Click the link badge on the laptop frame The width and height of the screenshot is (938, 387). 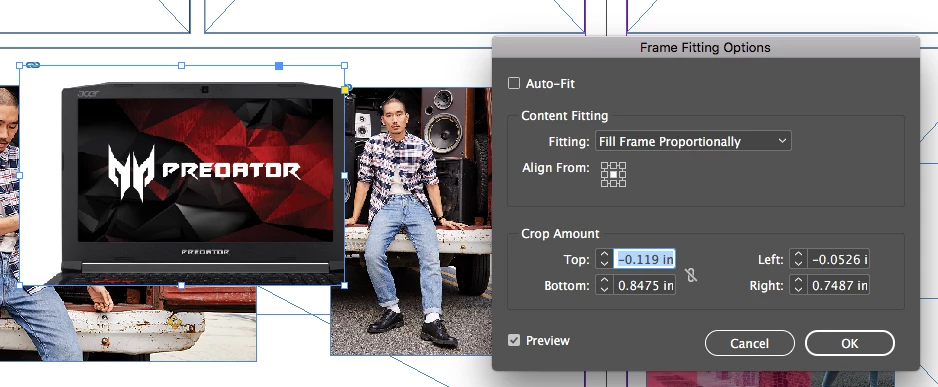click(x=33, y=65)
